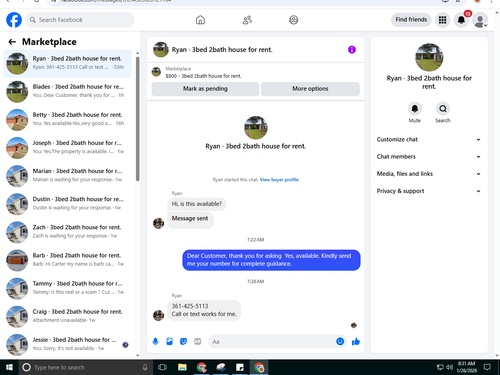Open the Dustin conversation in the list

67,204
